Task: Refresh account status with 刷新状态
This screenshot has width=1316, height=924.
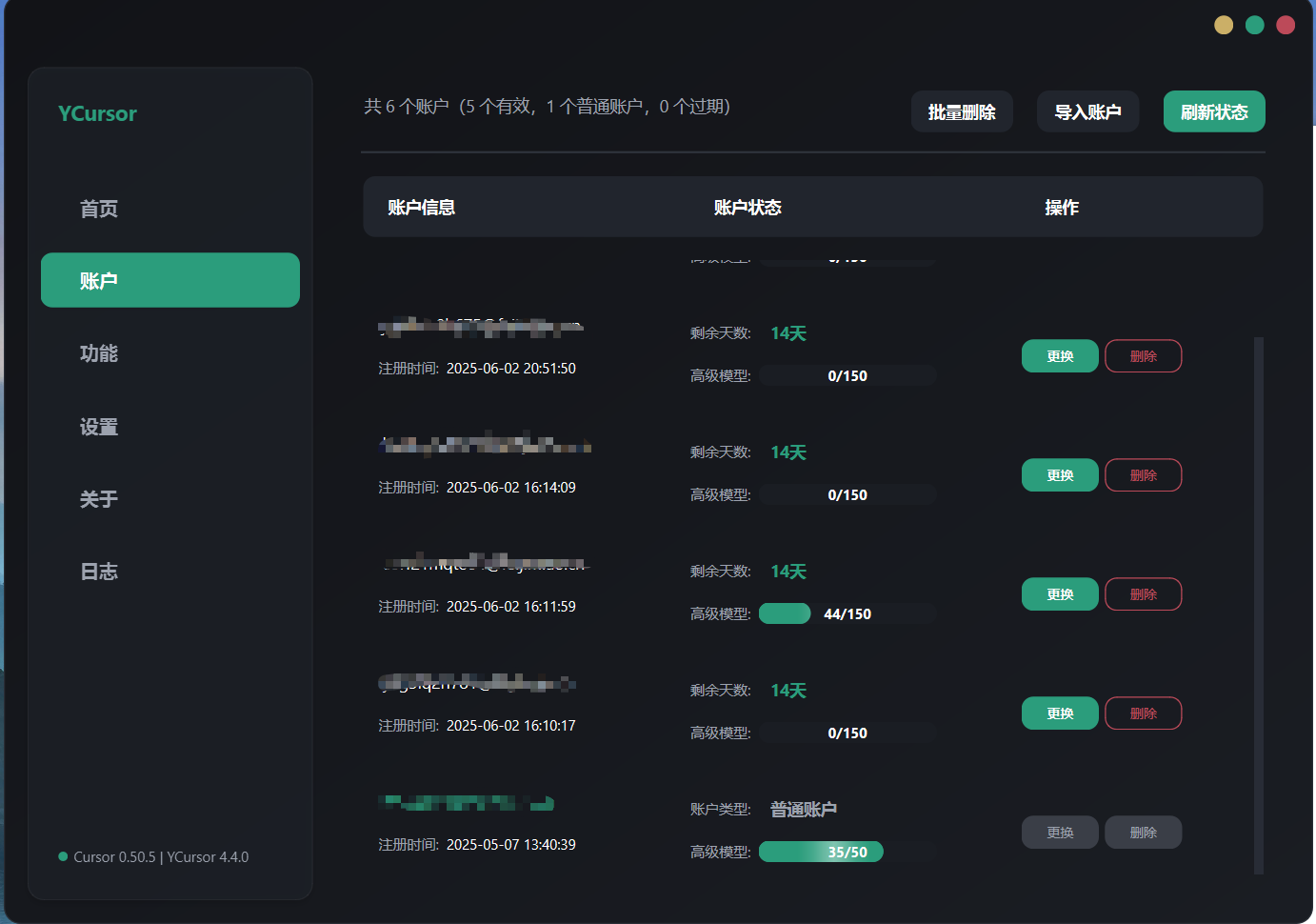Action: (x=1214, y=110)
